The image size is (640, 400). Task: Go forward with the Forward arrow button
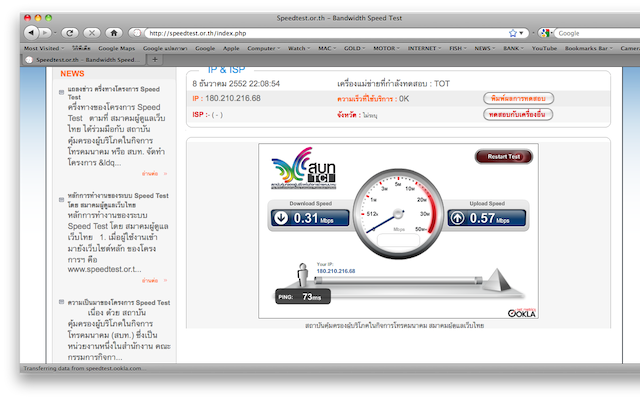[45, 33]
